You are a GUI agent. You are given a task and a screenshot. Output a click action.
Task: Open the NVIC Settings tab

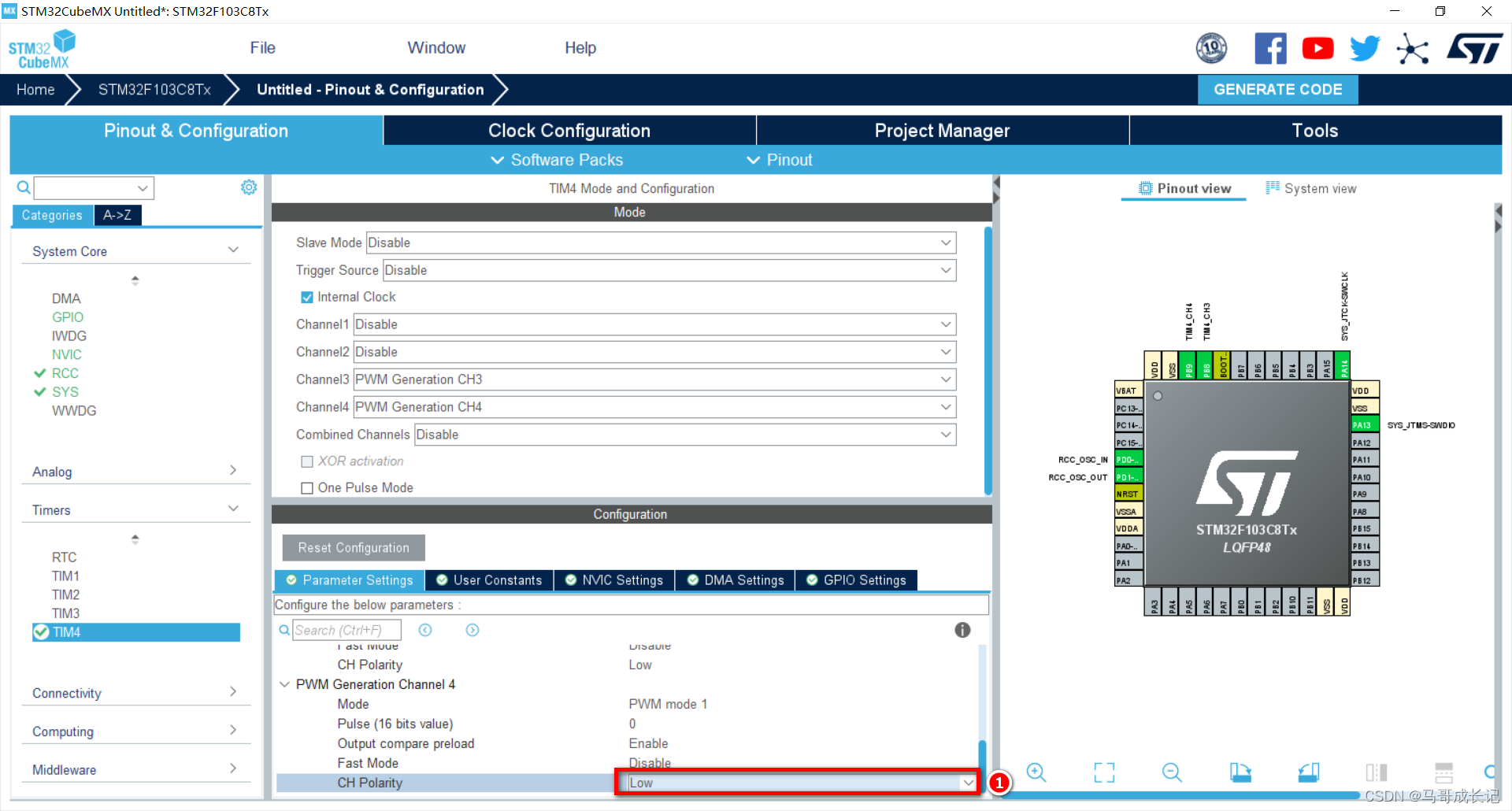pos(614,580)
